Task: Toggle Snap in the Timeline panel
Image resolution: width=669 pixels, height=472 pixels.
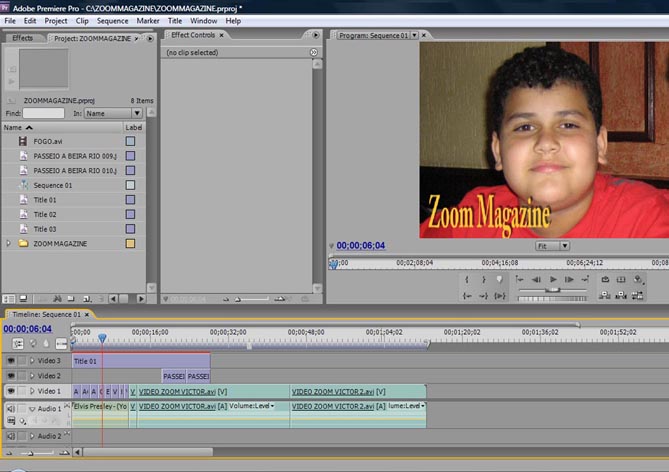Action: click(x=17, y=343)
